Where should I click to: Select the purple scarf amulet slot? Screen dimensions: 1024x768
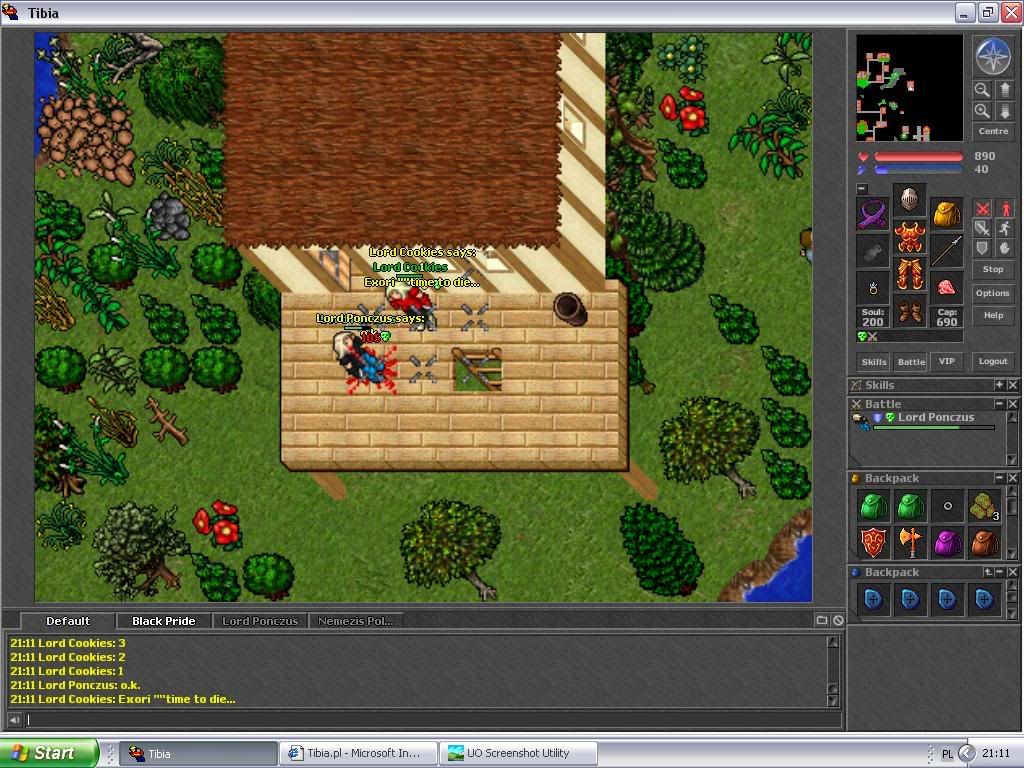(872, 214)
